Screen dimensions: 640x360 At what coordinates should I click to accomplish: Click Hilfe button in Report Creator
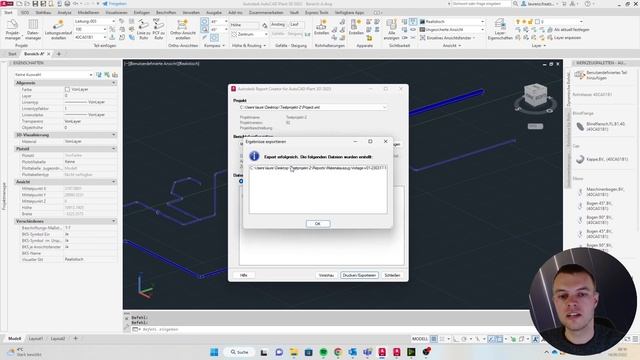click(x=244, y=276)
